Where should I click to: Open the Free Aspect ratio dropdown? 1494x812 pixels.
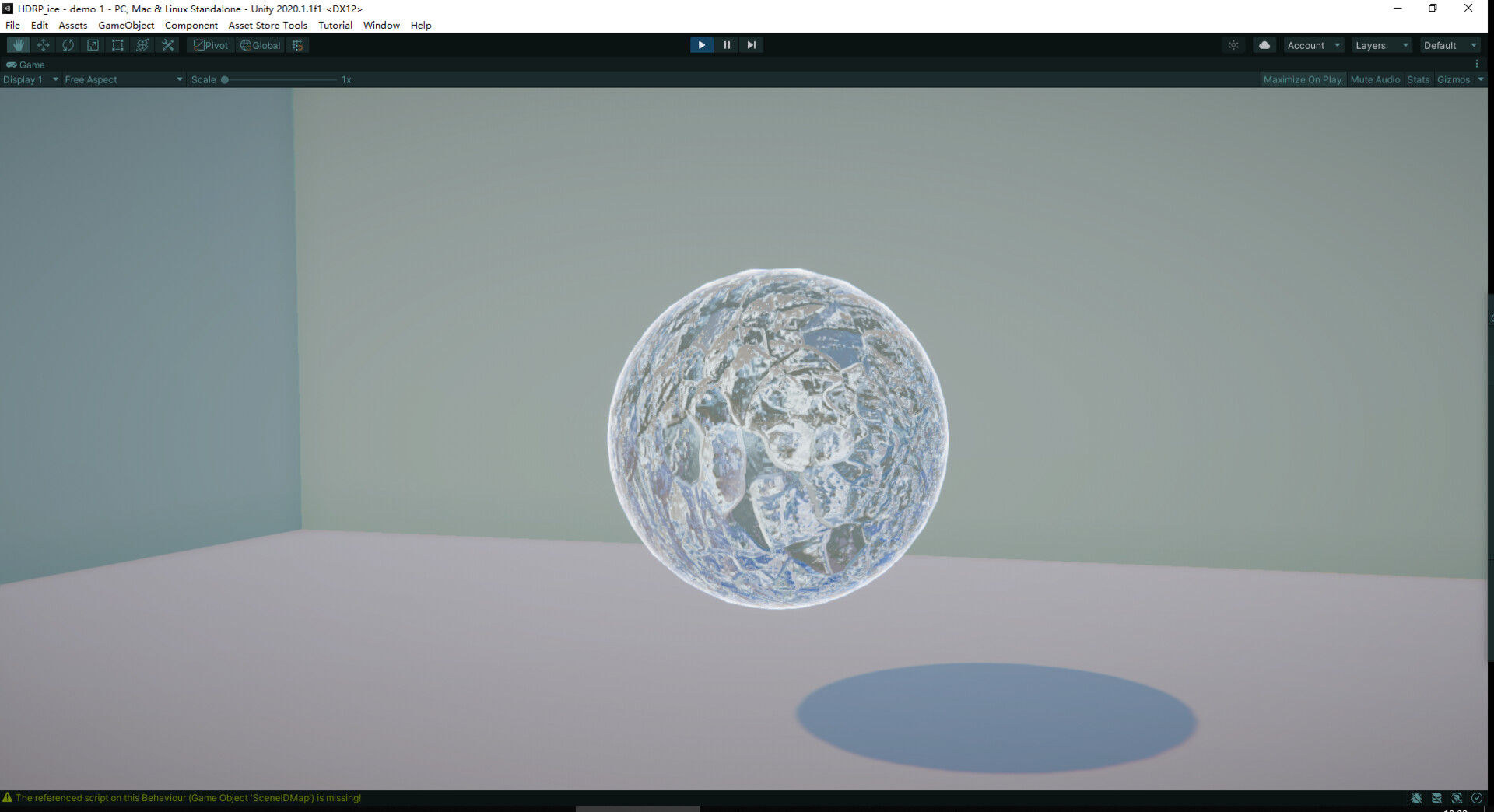pyautogui.click(x=121, y=79)
